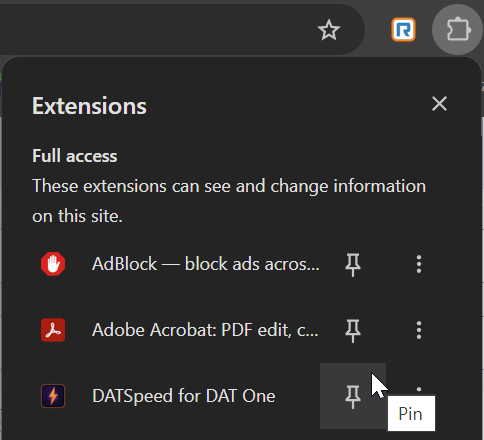Click the AdBlock red hand icon
484x440 pixels.
(53, 264)
